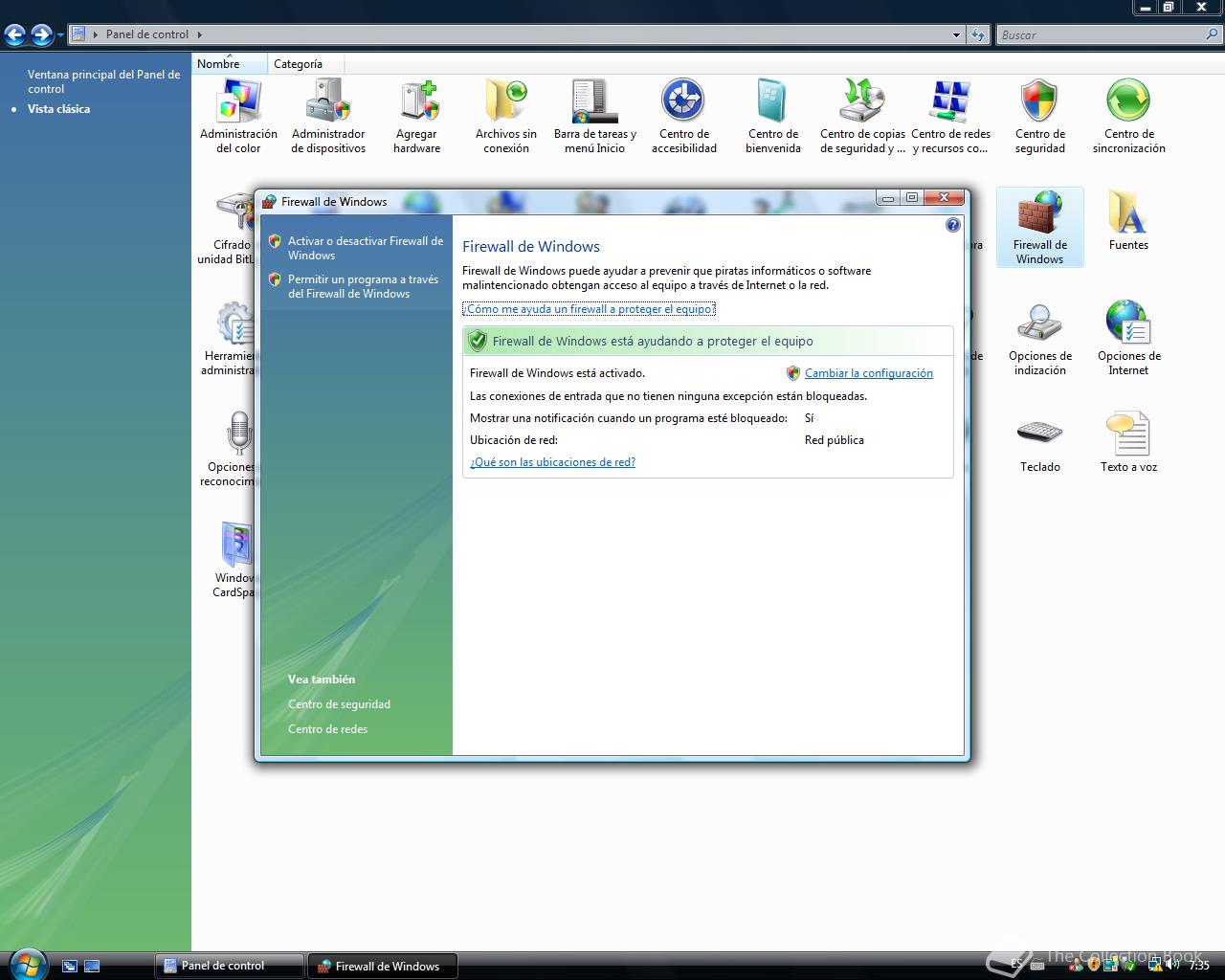
Task: Open Texto a voz icon
Action: (x=1129, y=442)
